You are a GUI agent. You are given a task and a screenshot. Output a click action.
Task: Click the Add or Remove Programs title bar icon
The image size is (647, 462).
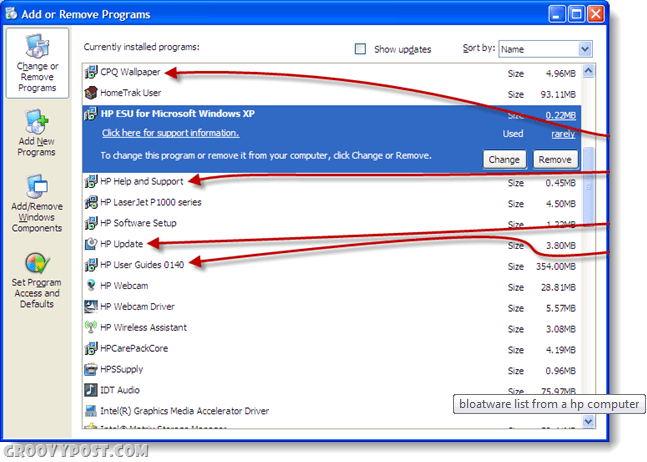11,14
